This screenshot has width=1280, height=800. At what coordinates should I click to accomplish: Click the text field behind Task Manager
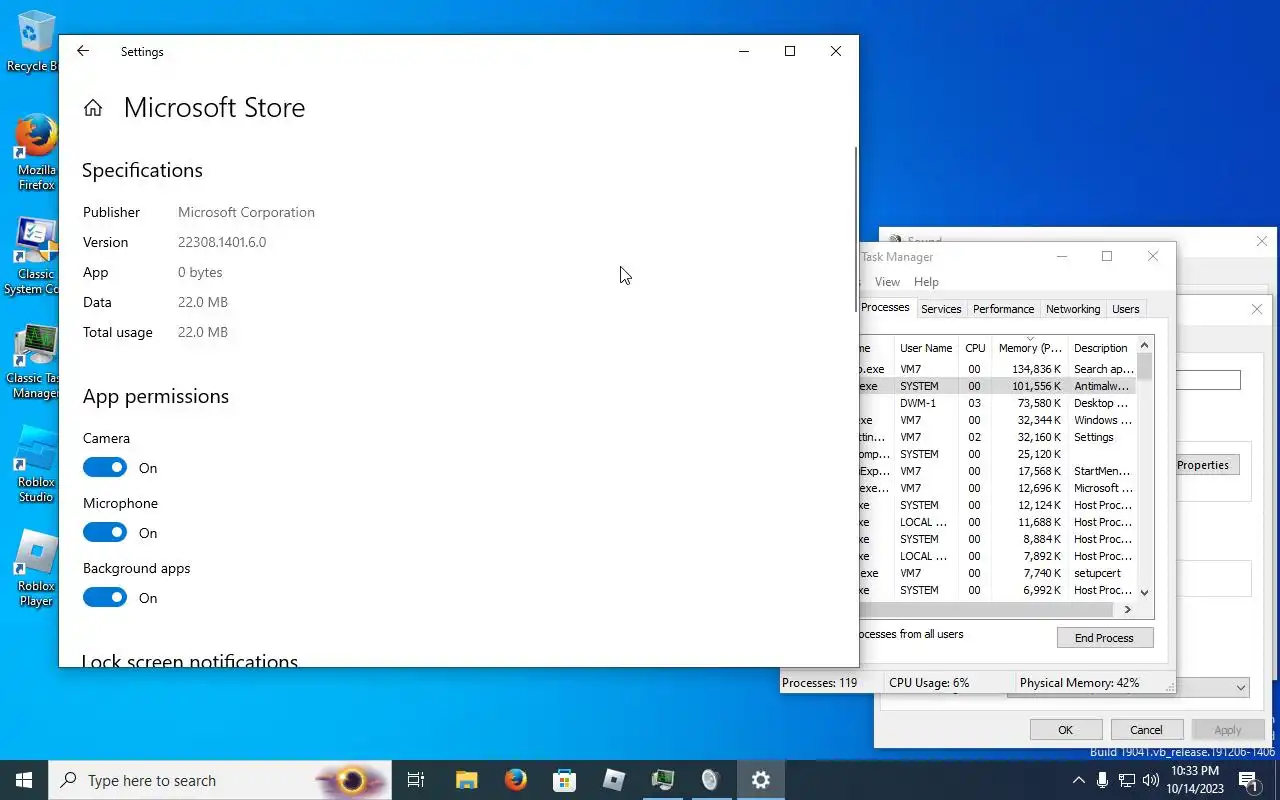click(1208, 380)
